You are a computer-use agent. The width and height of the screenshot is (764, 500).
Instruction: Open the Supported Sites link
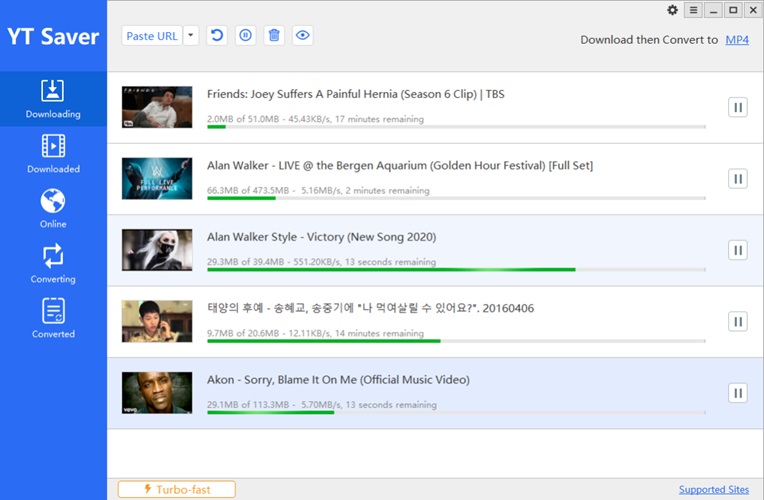click(x=714, y=489)
